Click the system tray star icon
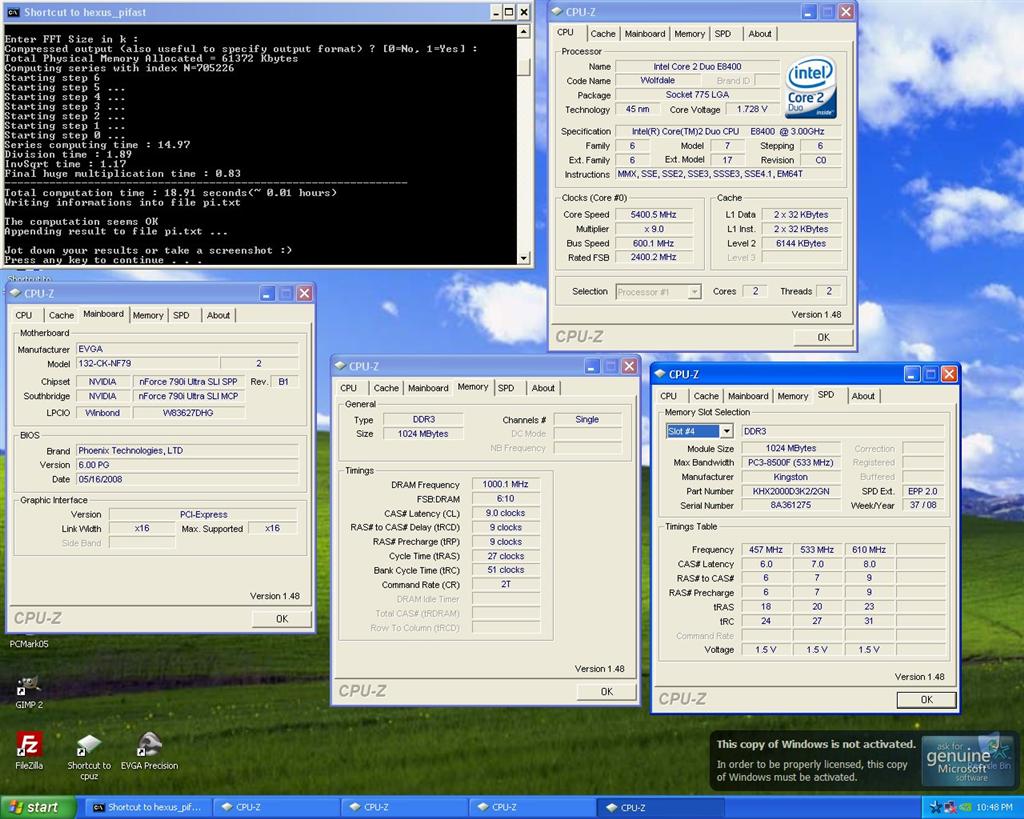This screenshot has width=1024, height=819. point(935,808)
